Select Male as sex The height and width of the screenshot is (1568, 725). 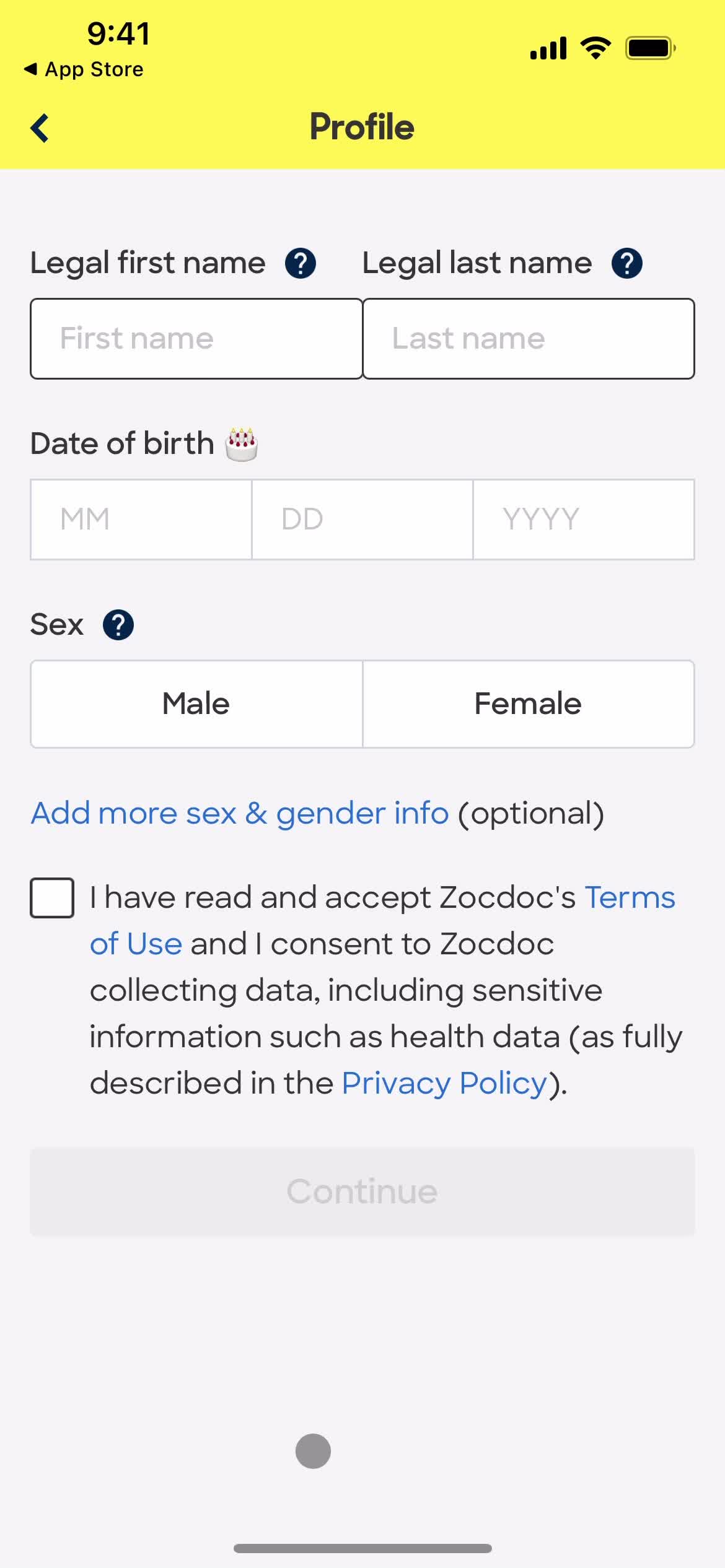[x=196, y=704]
